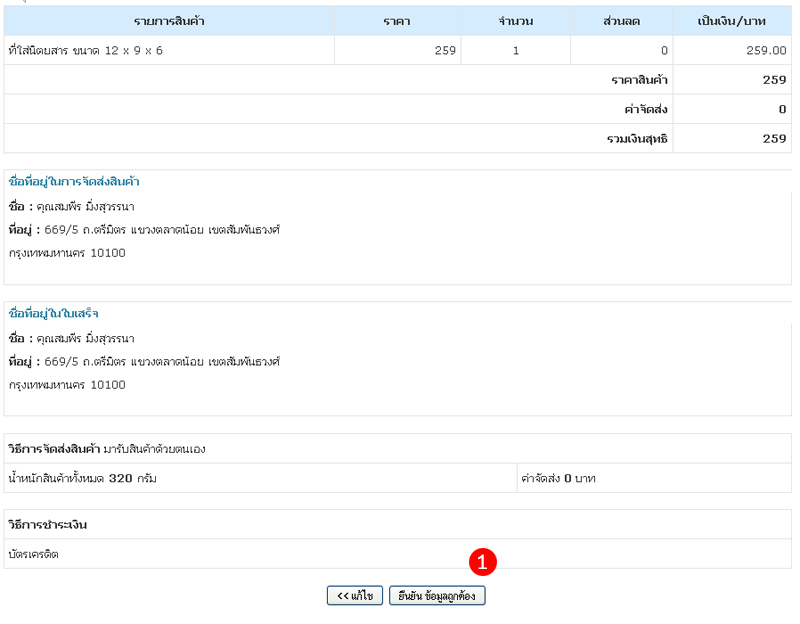Click the ราคาสินค้า subtotal label
Viewport: 800px width, 624px height.
pyautogui.click(x=639, y=80)
